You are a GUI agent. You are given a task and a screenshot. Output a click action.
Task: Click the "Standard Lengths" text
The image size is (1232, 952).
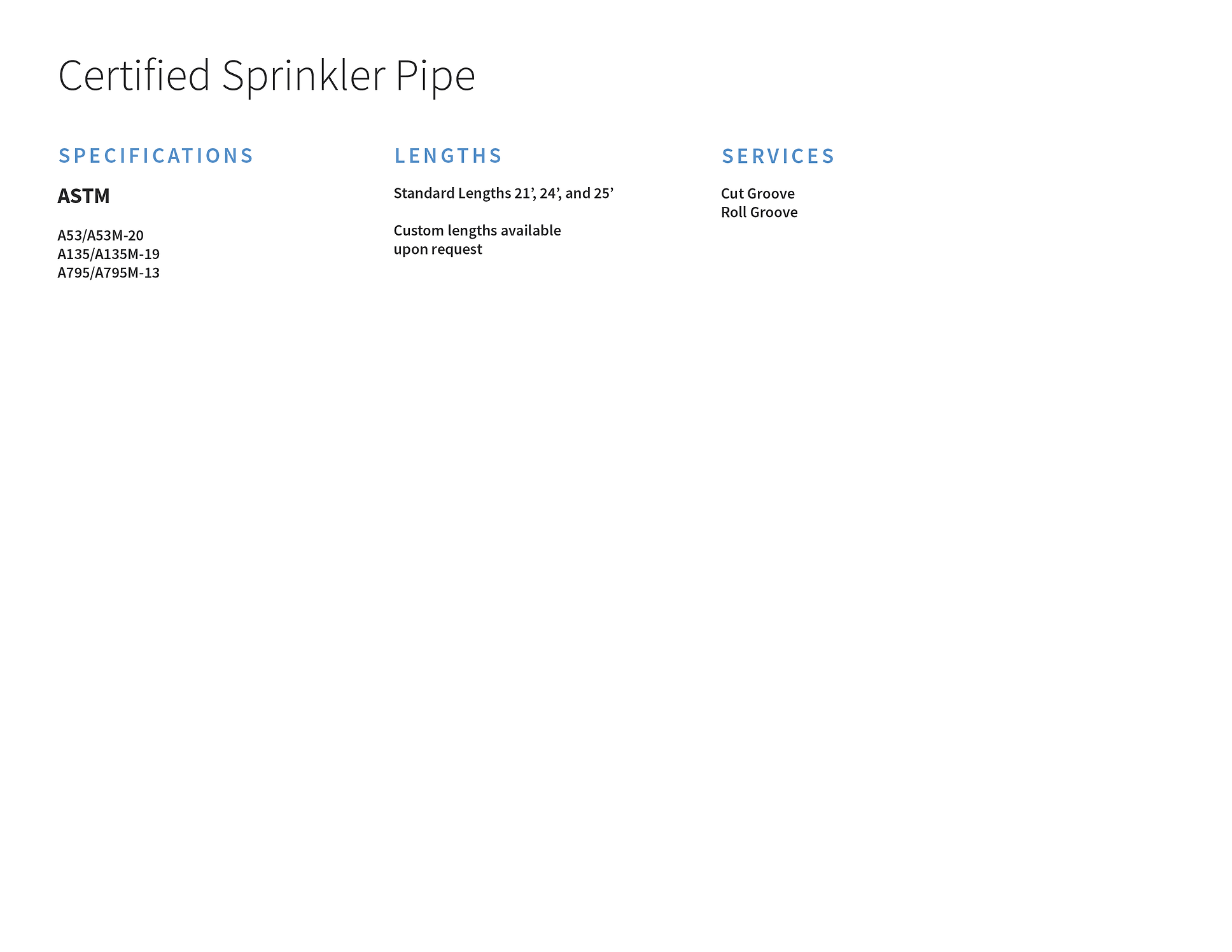(452, 193)
